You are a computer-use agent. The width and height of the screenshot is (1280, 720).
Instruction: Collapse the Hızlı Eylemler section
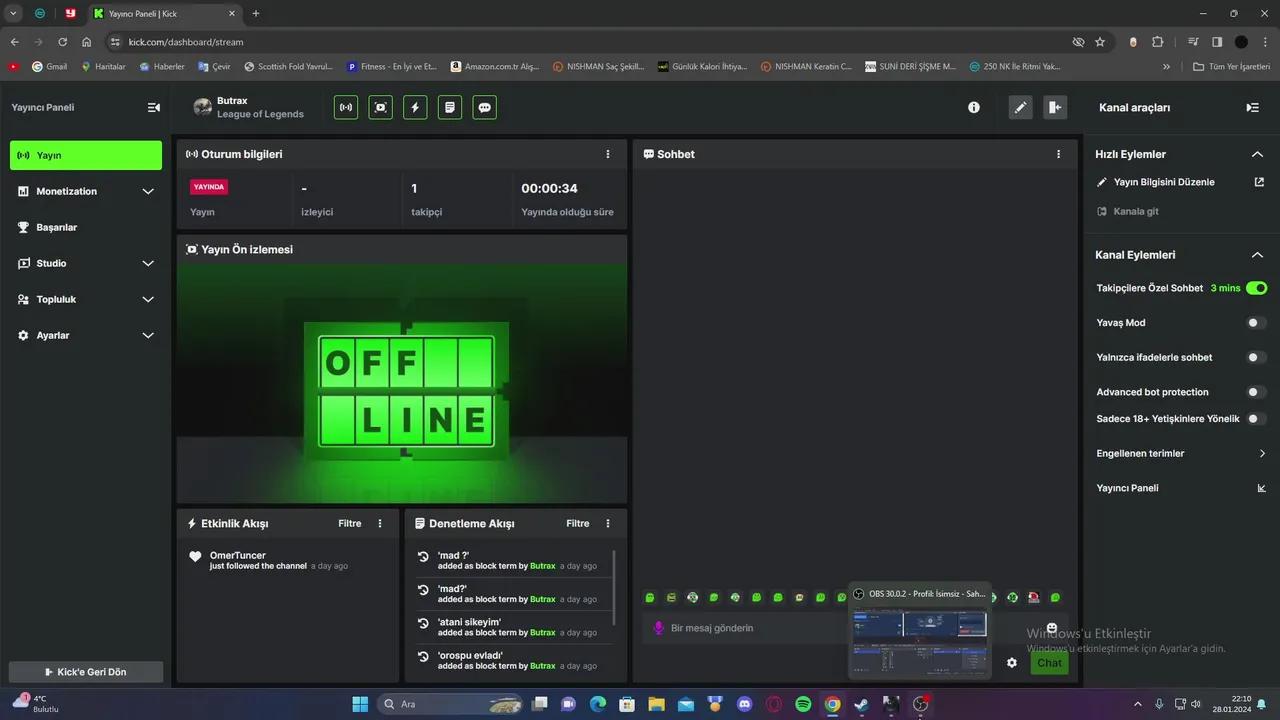(x=1258, y=154)
